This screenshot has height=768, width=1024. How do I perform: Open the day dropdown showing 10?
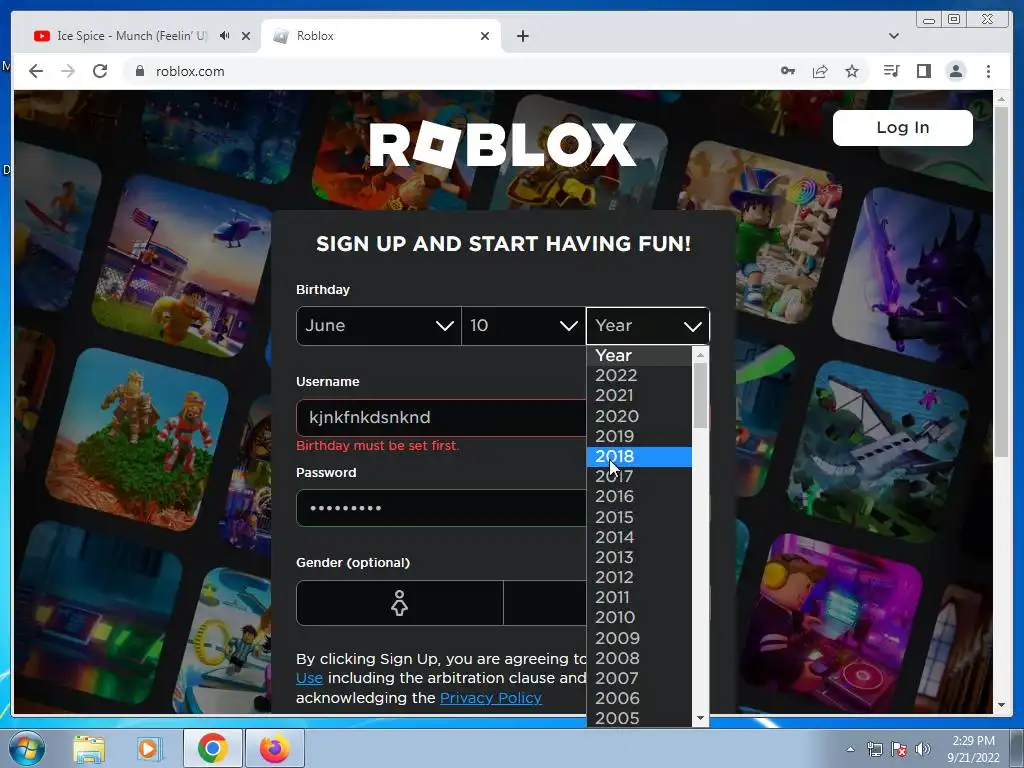523,325
